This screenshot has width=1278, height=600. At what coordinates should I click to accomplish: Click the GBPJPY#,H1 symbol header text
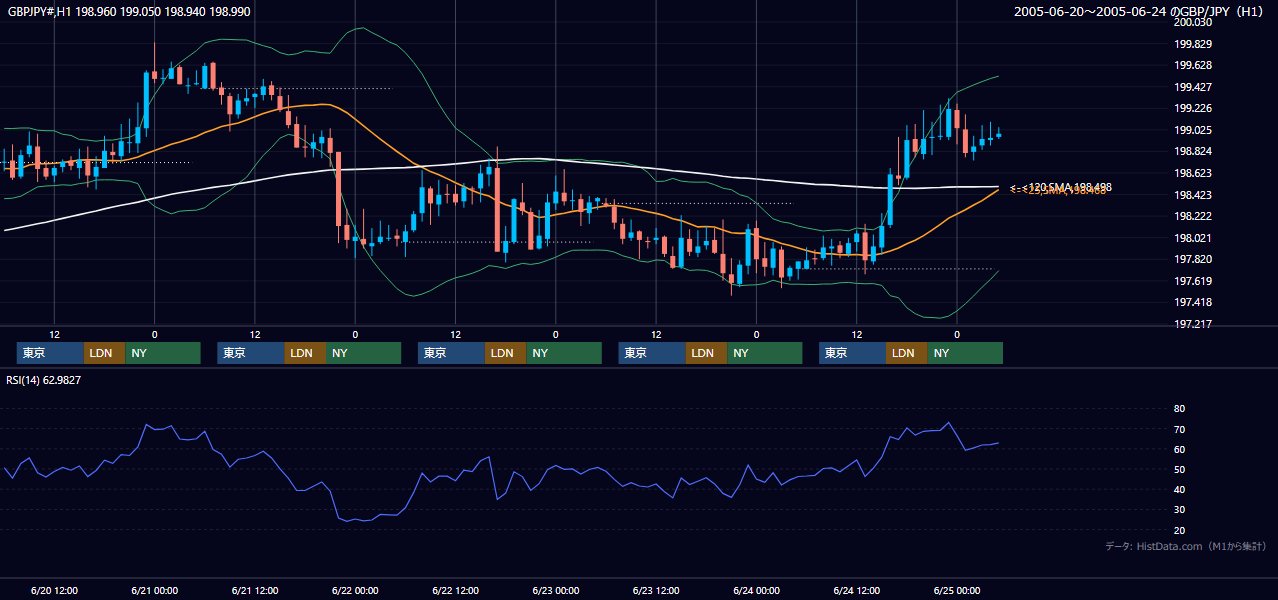point(128,11)
